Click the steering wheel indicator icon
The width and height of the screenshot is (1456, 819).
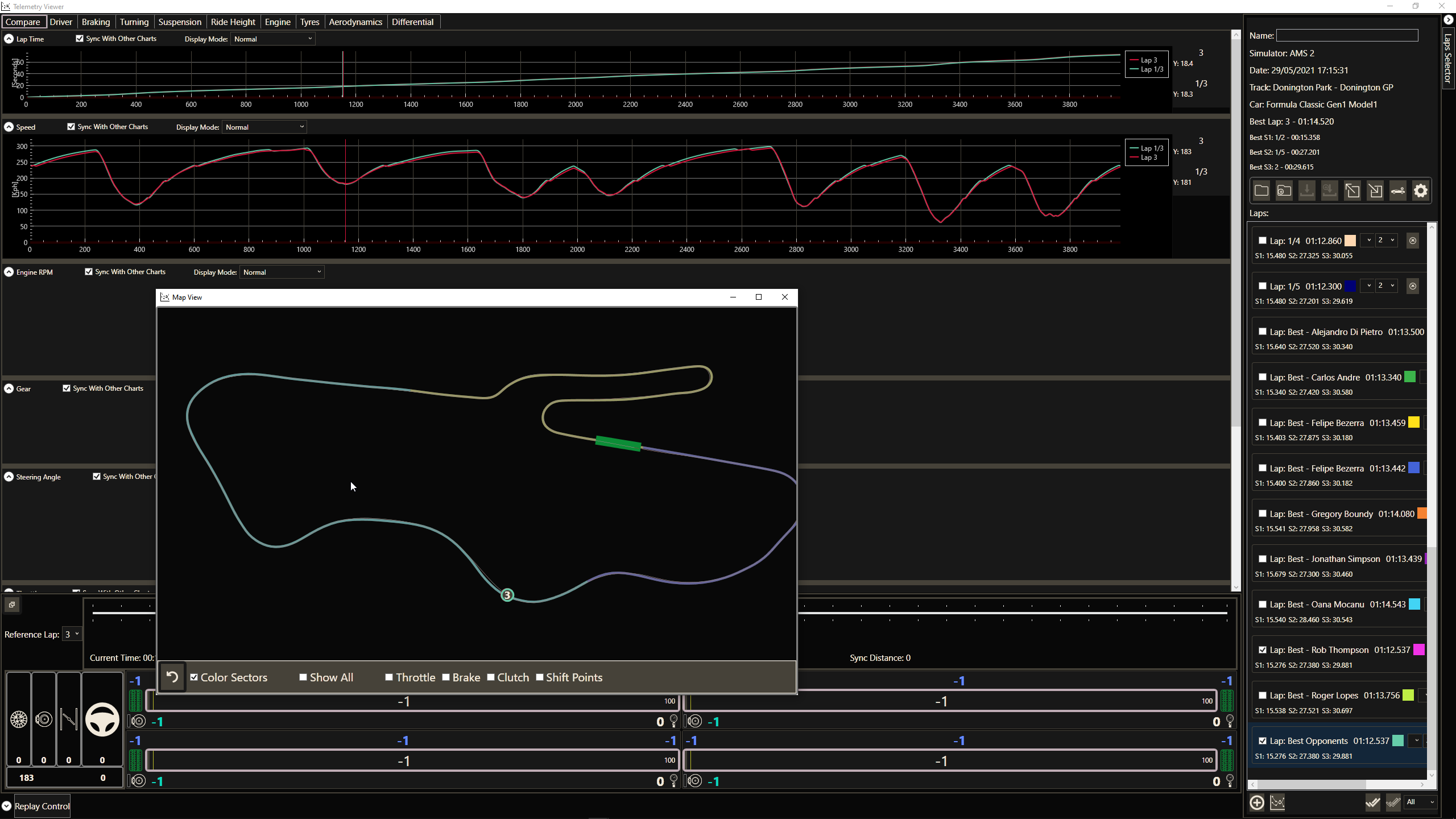102,719
